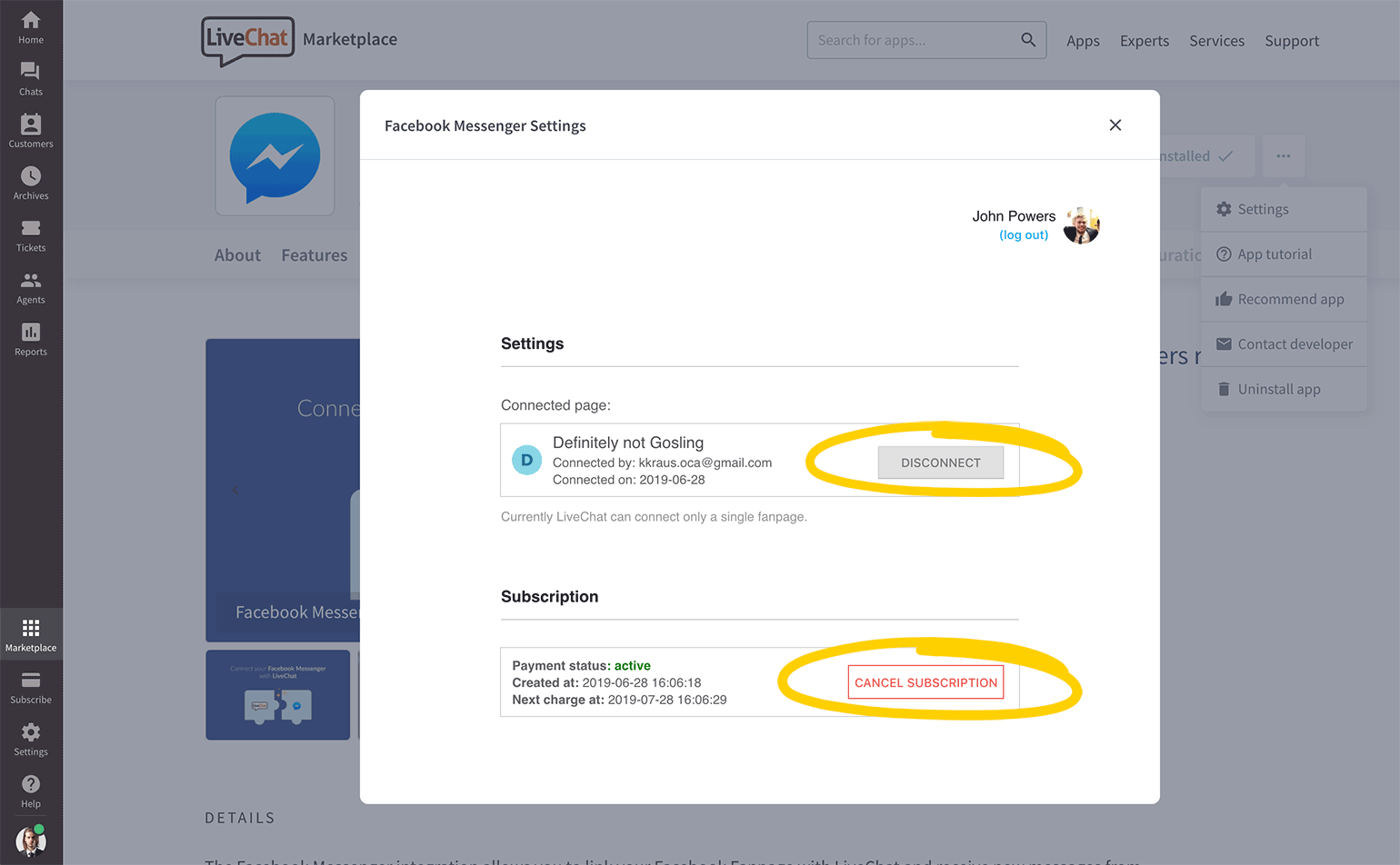
Task: Click 'Connected by: kkraus.oca@gmail.com' text
Action: [x=663, y=462]
